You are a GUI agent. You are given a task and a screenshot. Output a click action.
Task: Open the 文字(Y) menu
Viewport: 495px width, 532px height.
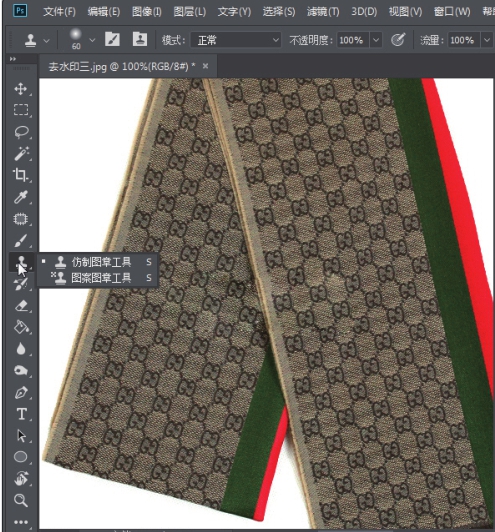234,12
